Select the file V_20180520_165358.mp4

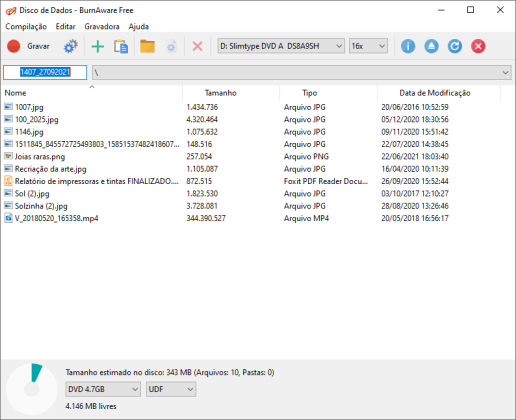[x=56, y=218]
